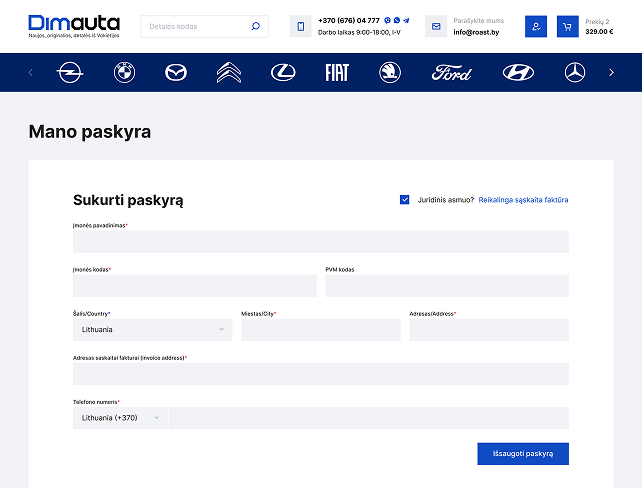Open the phone country code dropdown

pyautogui.click(x=120, y=418)
